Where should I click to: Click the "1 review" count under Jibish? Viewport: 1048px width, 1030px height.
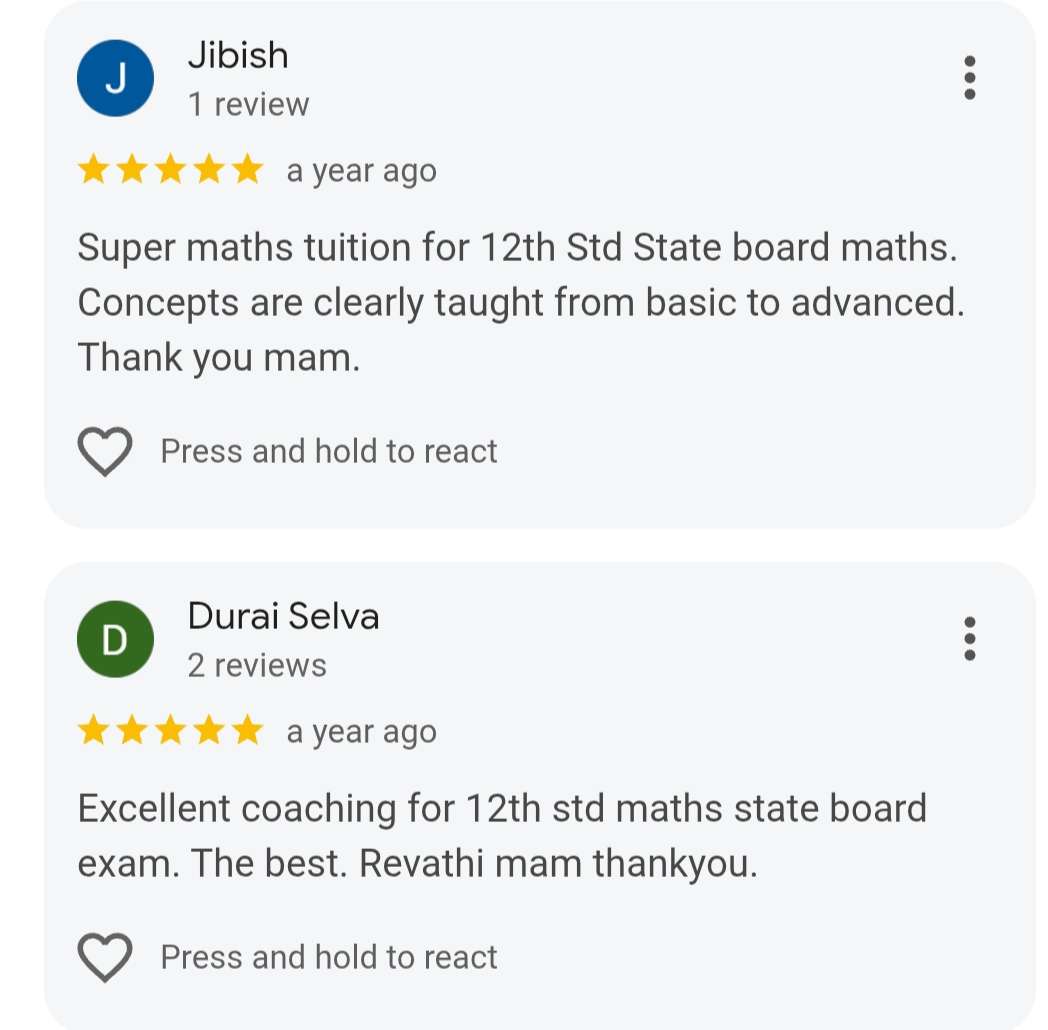248,104
